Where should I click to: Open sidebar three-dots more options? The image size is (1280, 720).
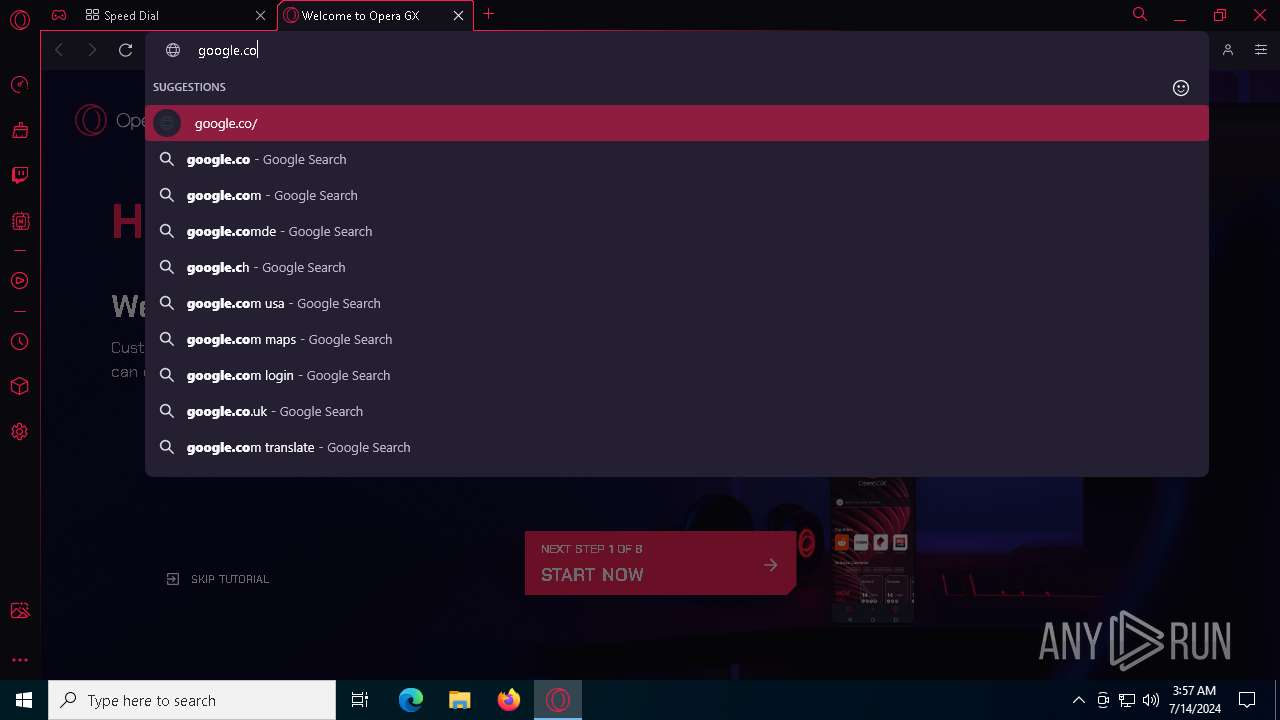(19, 660)
